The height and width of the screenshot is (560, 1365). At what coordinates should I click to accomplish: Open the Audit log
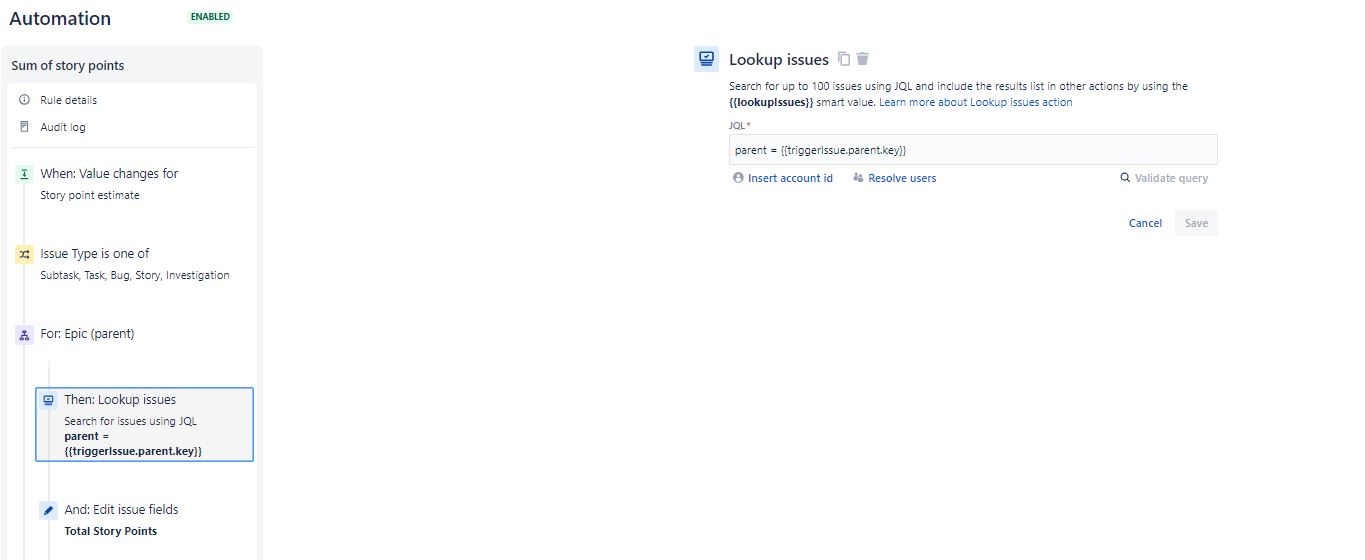62,127
